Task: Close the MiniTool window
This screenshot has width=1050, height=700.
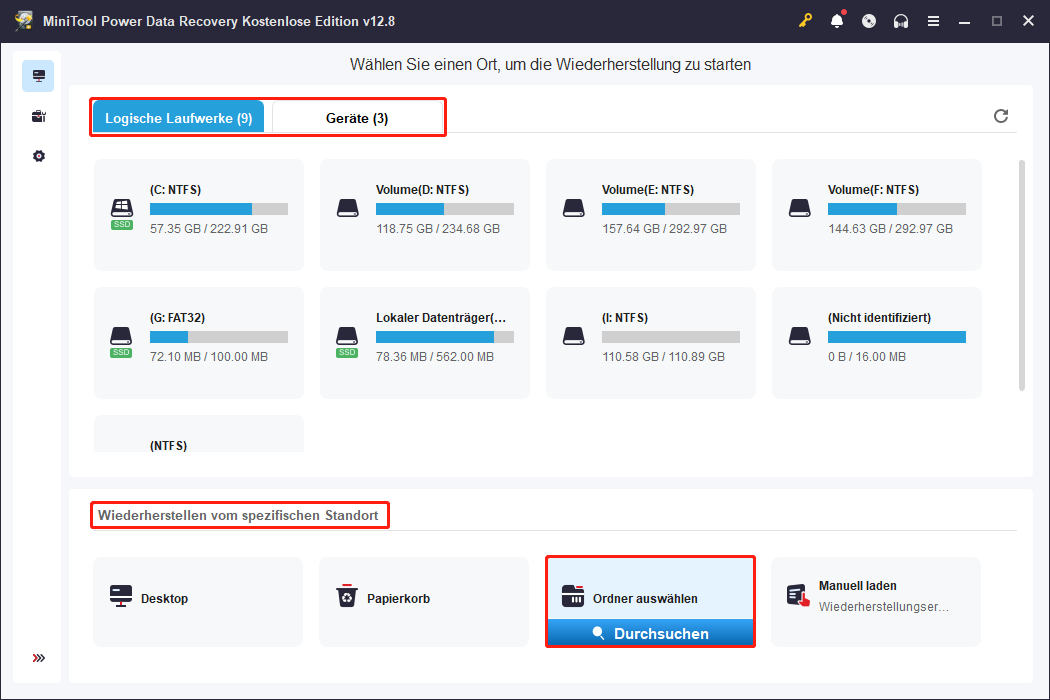Action: point(1029,21)
